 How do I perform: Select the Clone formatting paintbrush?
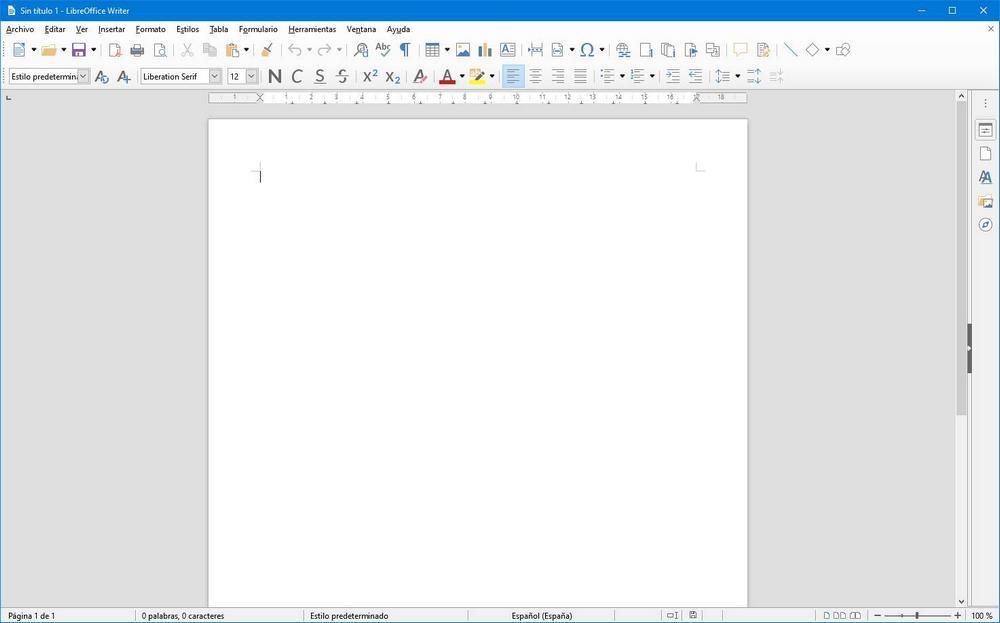[x=267, y=50]
